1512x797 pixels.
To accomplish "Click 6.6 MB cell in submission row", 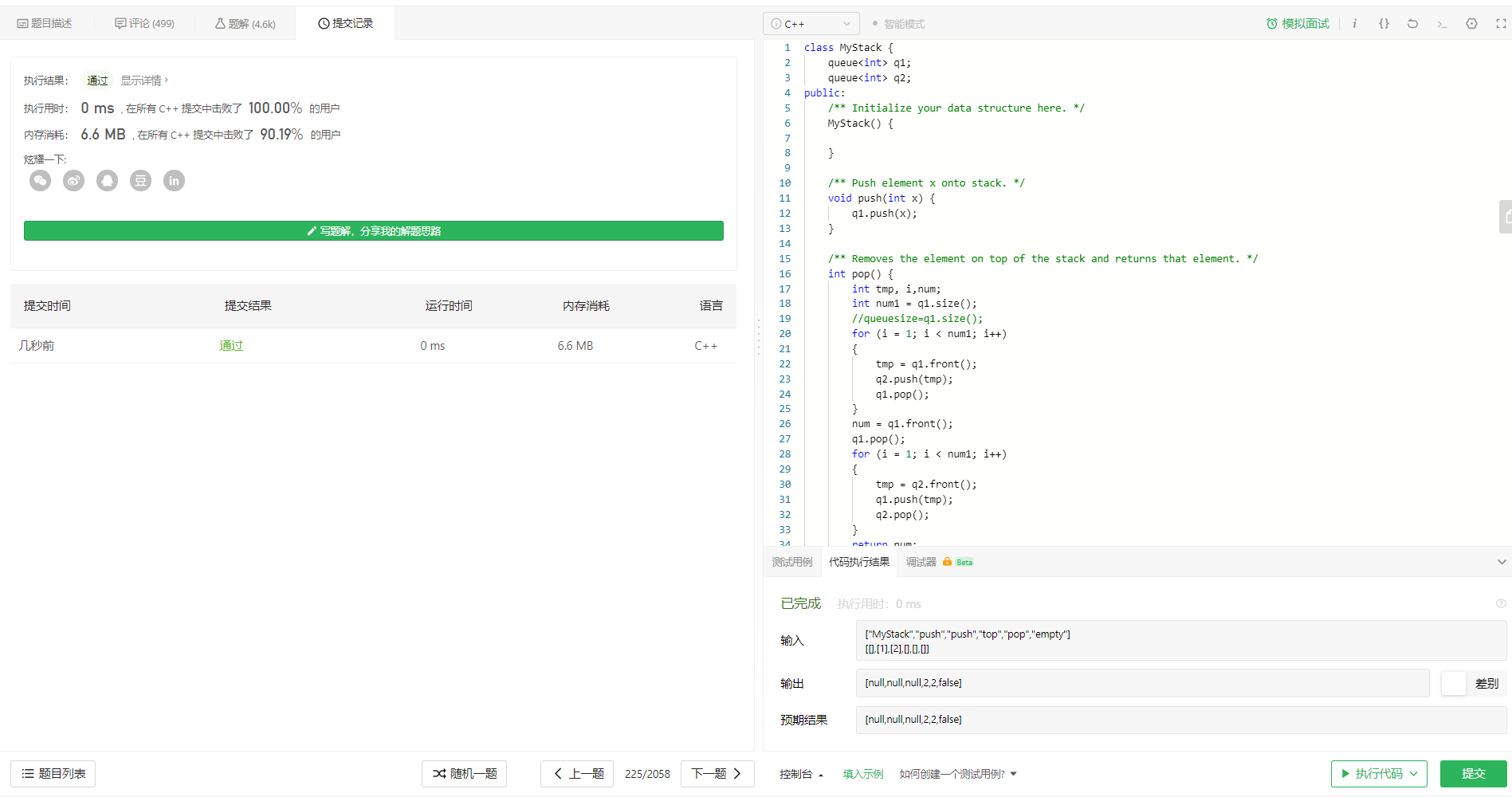I will (x=575, y=346).
